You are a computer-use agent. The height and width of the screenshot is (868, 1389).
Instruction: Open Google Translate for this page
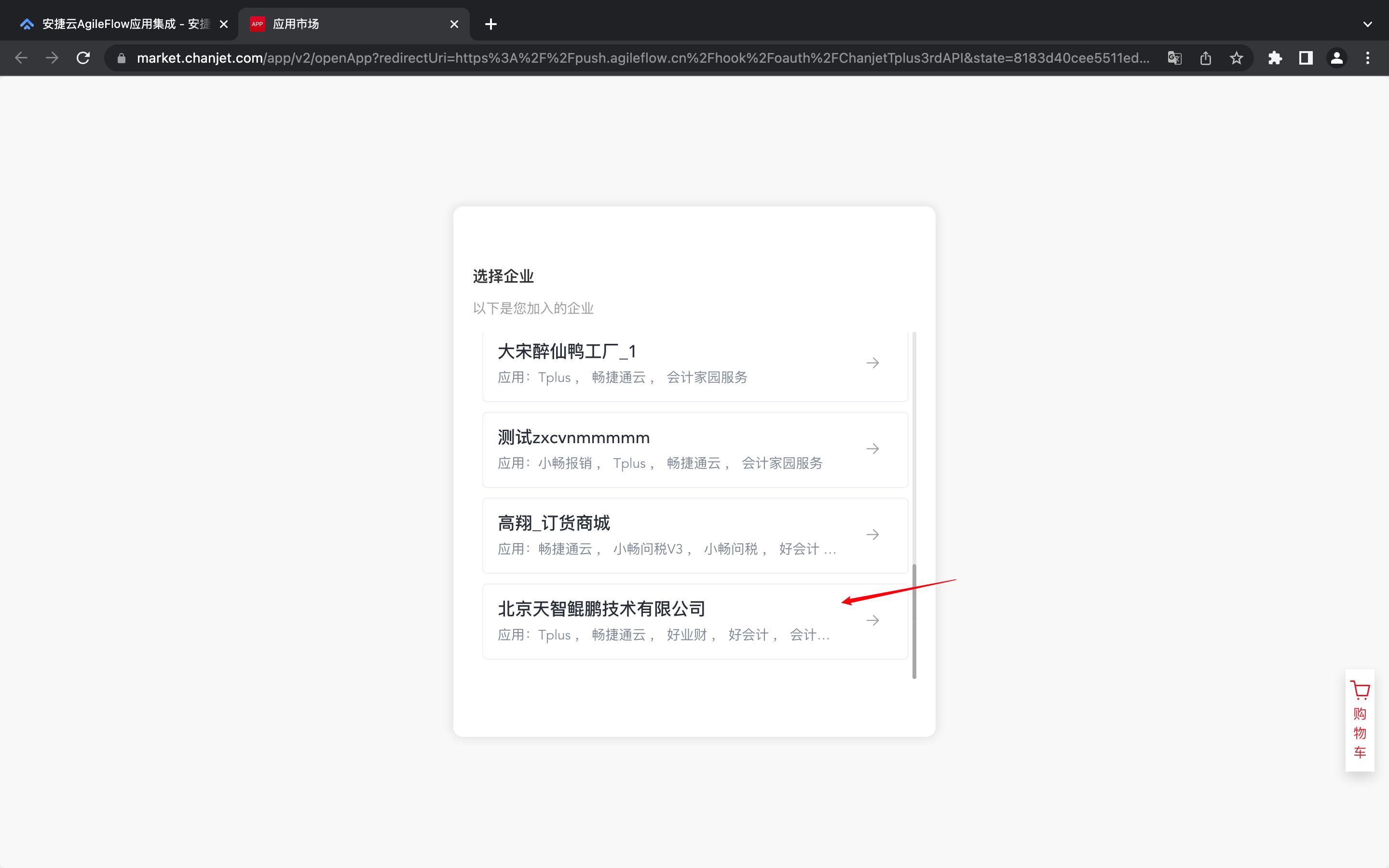[1174, 57]
